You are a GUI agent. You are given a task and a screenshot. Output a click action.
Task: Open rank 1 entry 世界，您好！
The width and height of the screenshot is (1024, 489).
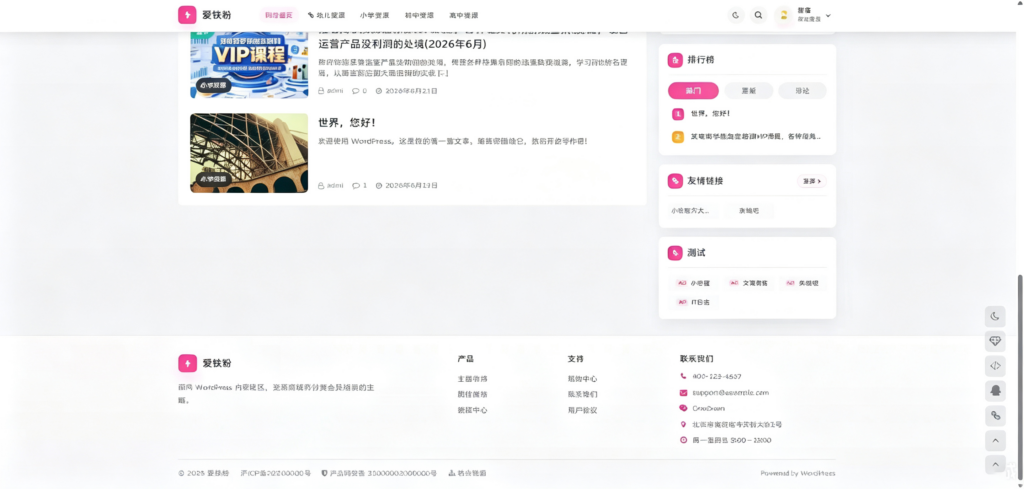[710, 114]
